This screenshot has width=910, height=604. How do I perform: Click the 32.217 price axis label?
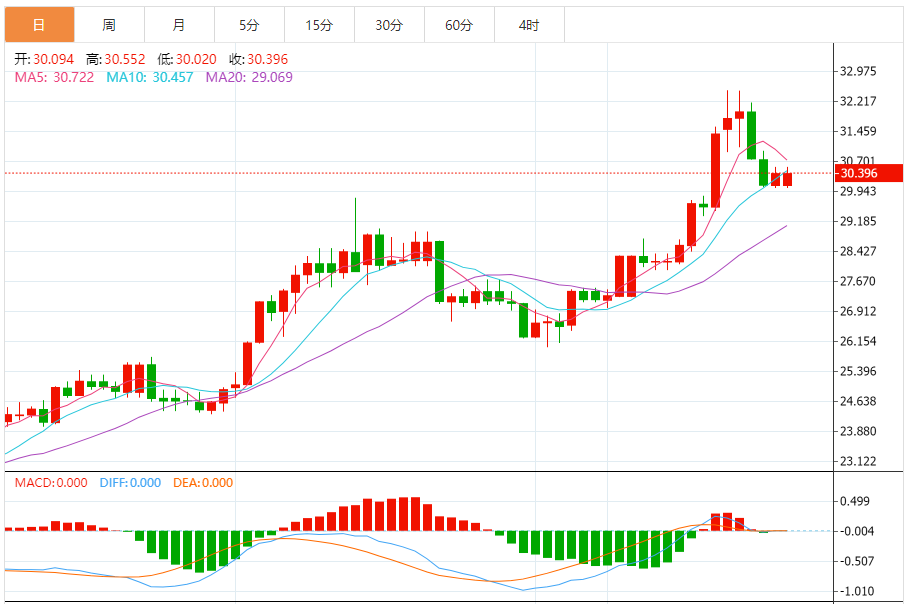(858, 101)
